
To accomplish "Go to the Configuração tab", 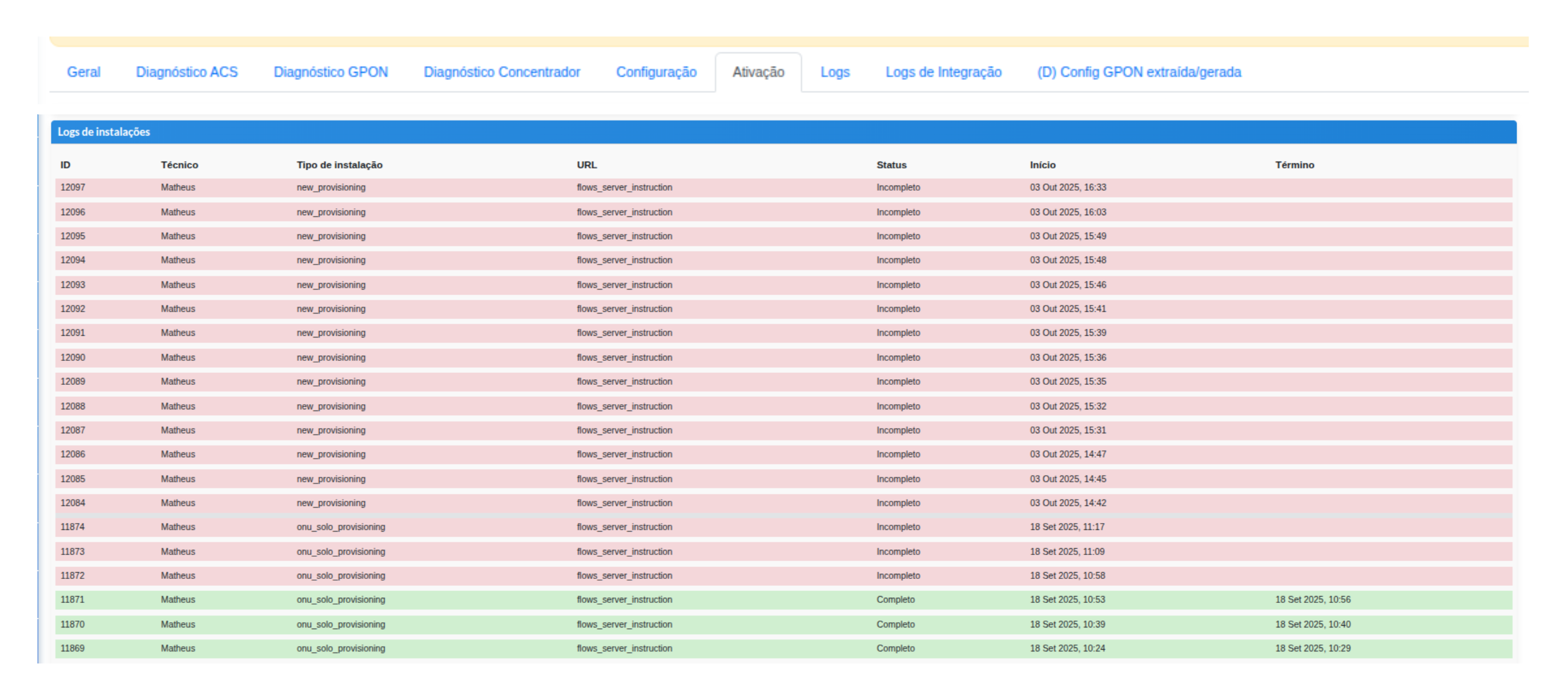I will pos(656,72).
